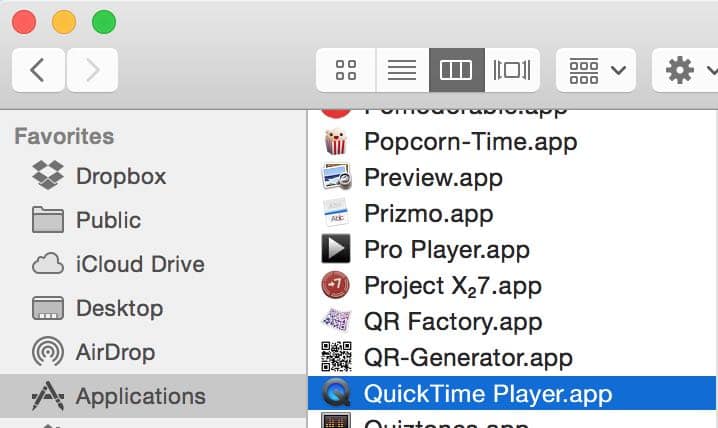Select the column view button

[x=457, y=70]
